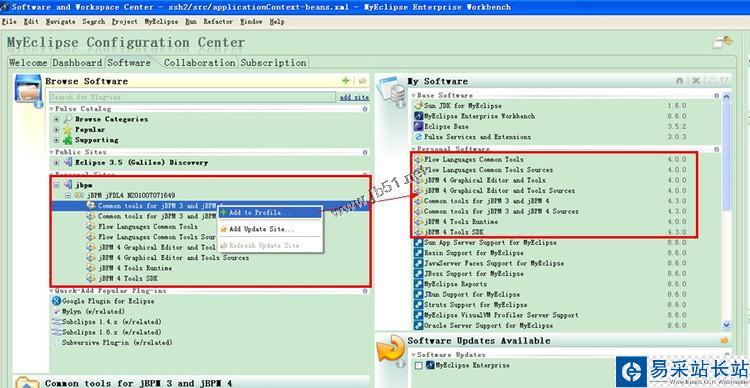Open the Help menu
This screenshot has width=750, height=388.
point(277,22)
